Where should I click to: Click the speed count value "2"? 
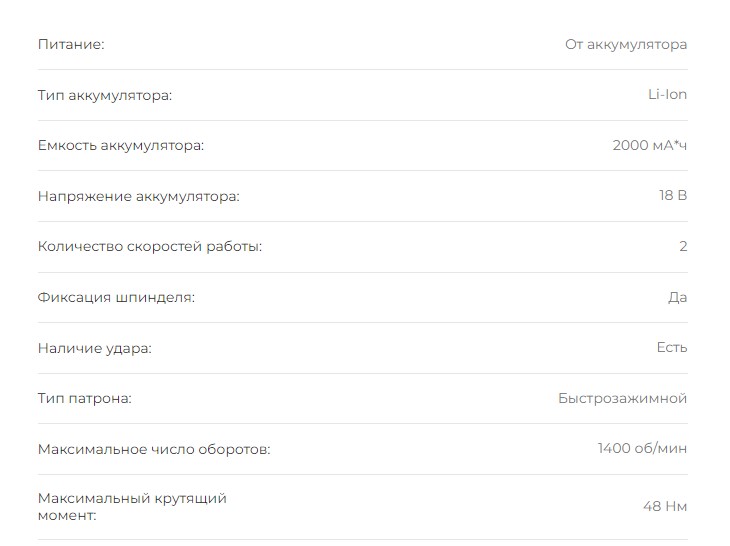point(683,247)
